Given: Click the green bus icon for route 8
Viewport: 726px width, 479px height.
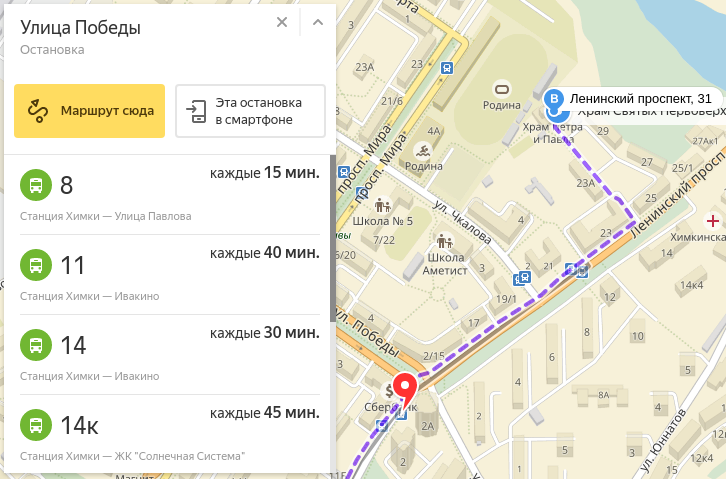Looking at the screenshot, I should click(x=35, y=185).
